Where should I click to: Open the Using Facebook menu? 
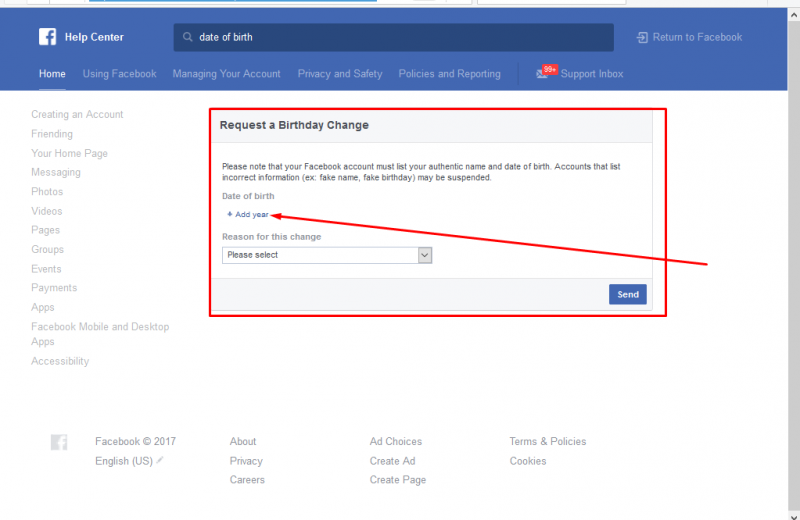pyautogui.click(x=119, y=74)
